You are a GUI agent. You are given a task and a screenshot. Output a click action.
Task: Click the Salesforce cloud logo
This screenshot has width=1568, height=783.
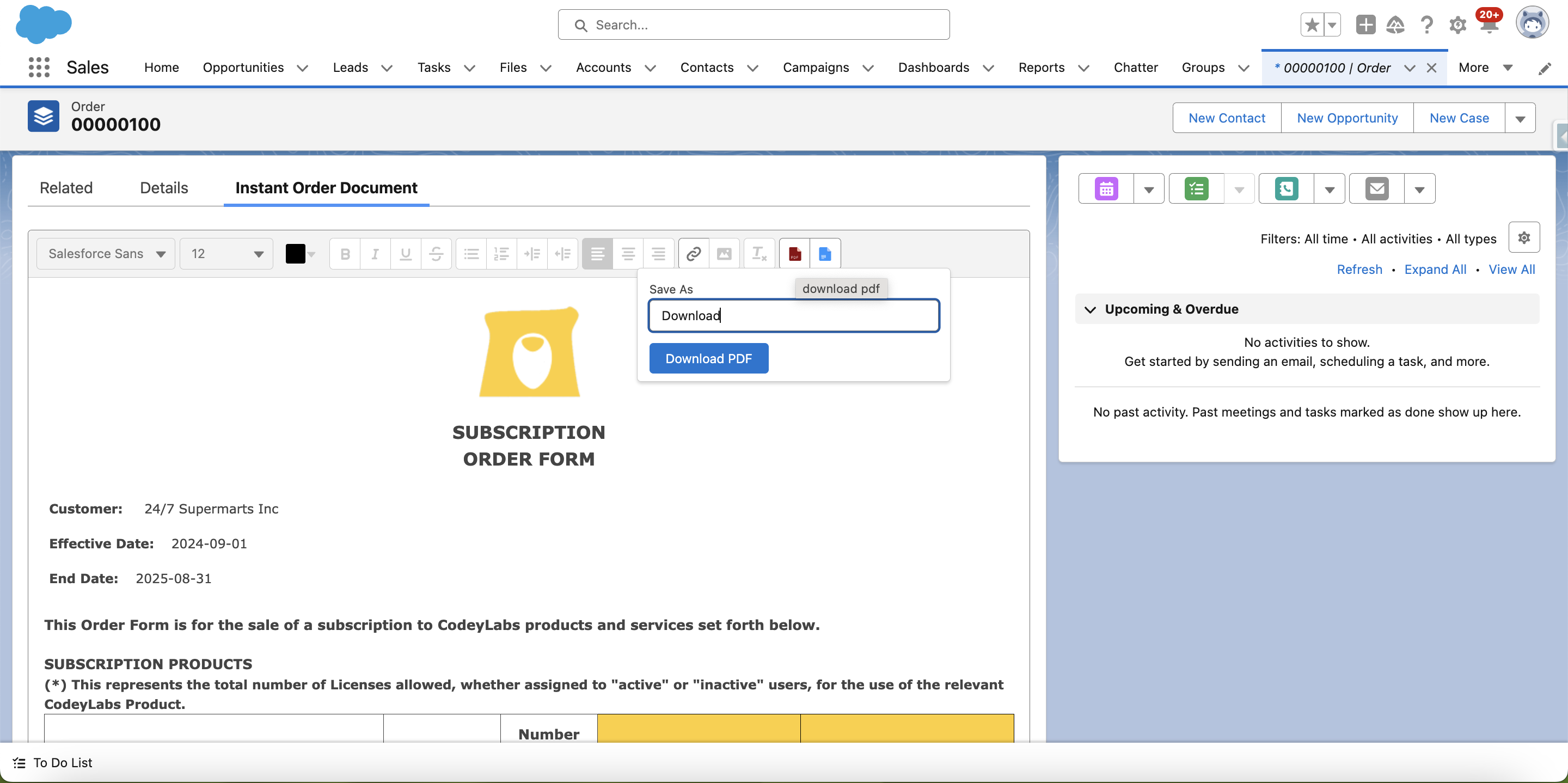[x=43, y=25]
